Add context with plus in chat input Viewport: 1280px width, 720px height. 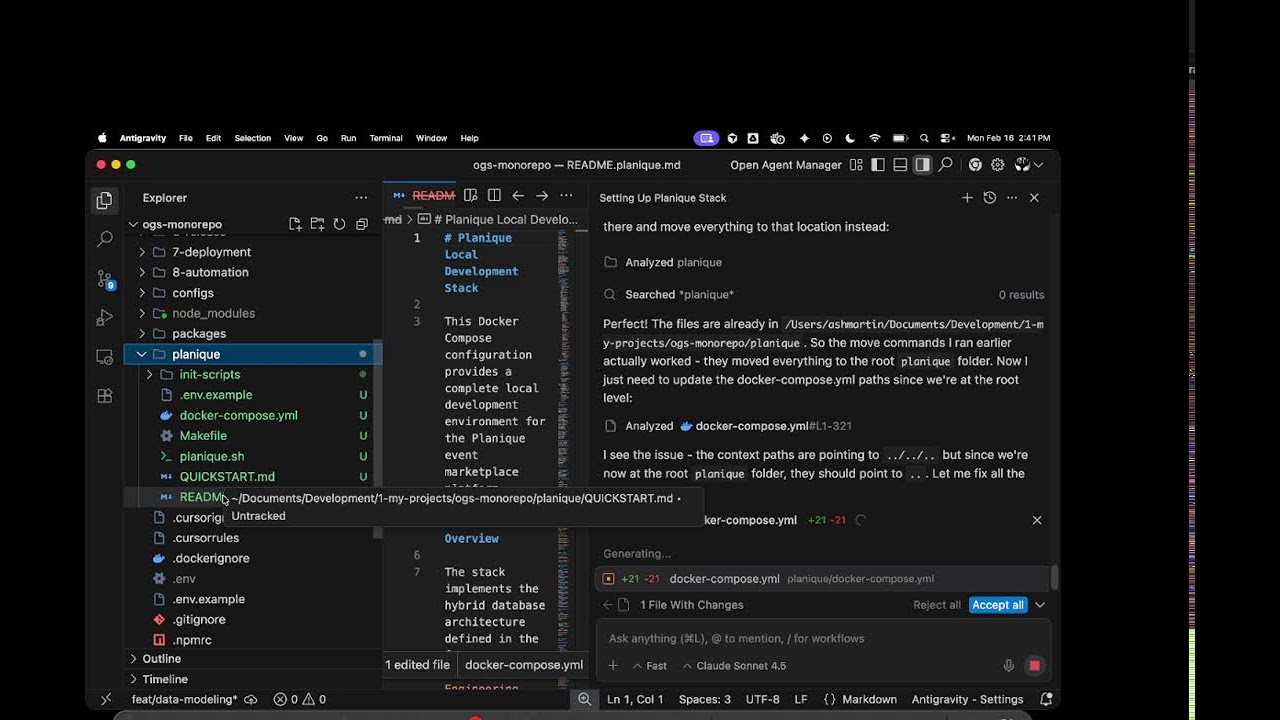pyautogui.click(x=613, y=666)
